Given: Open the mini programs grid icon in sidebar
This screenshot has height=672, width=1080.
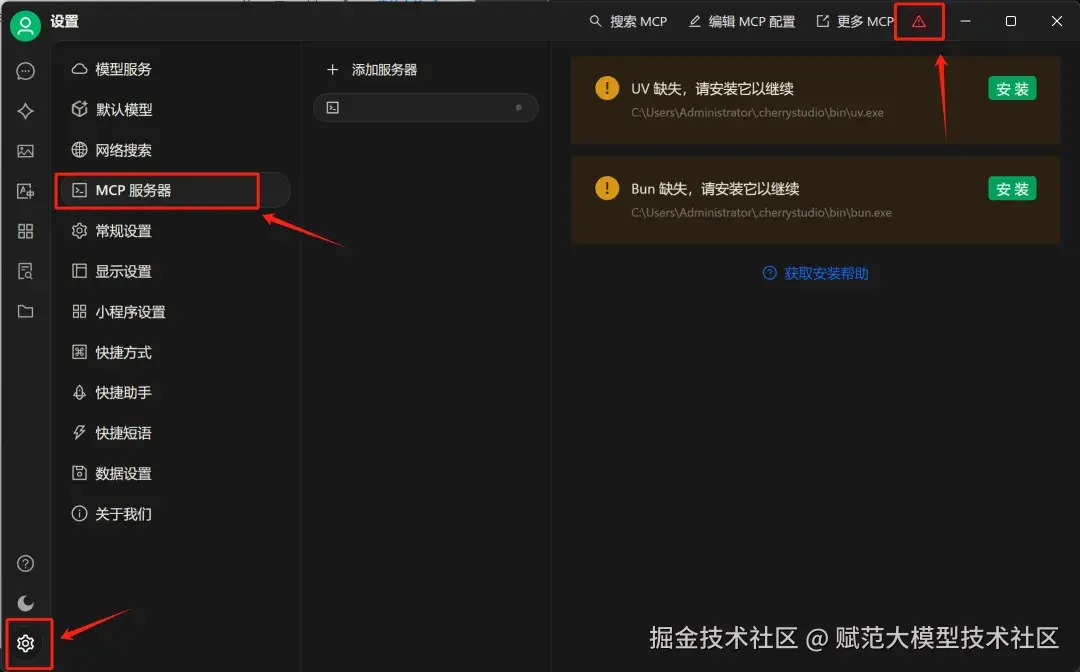Looking at the screenshot, I should pos(26,231).
